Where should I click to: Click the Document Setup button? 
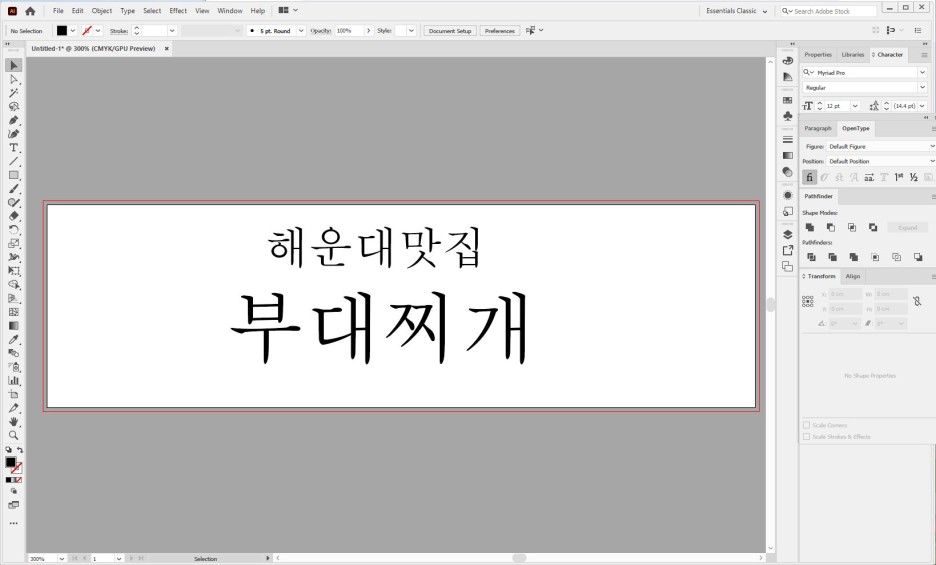450,30
